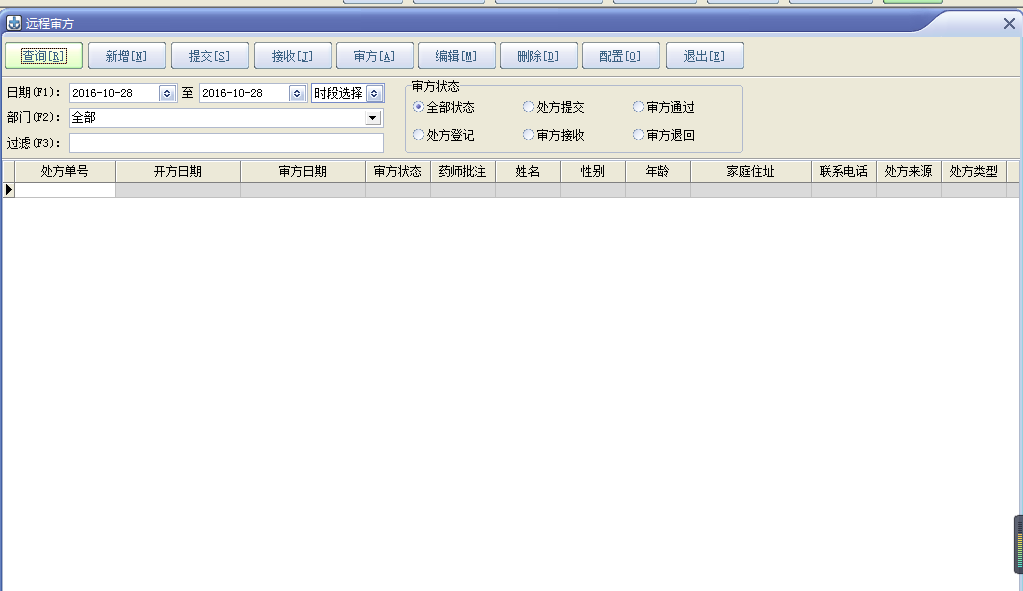Screen dimensions: 1023x591
Task: Click the 处方类型 column header
Action: (x=974, y=172)
